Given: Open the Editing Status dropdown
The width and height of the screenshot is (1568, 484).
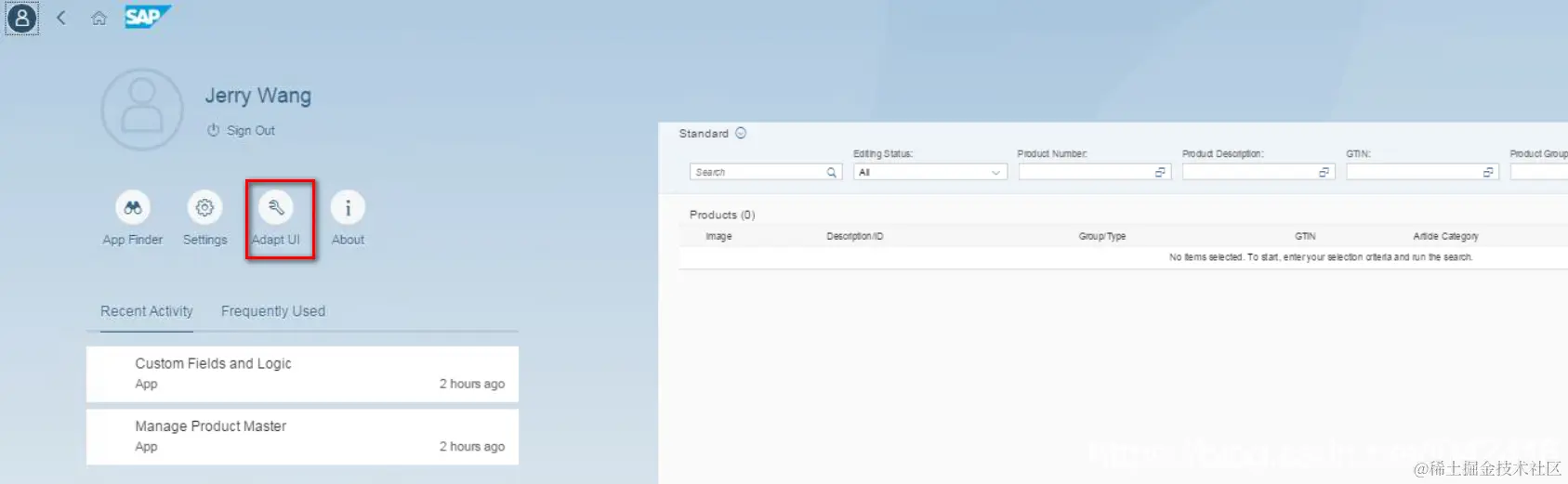Looking at the screenshot, I should [929, 172].
